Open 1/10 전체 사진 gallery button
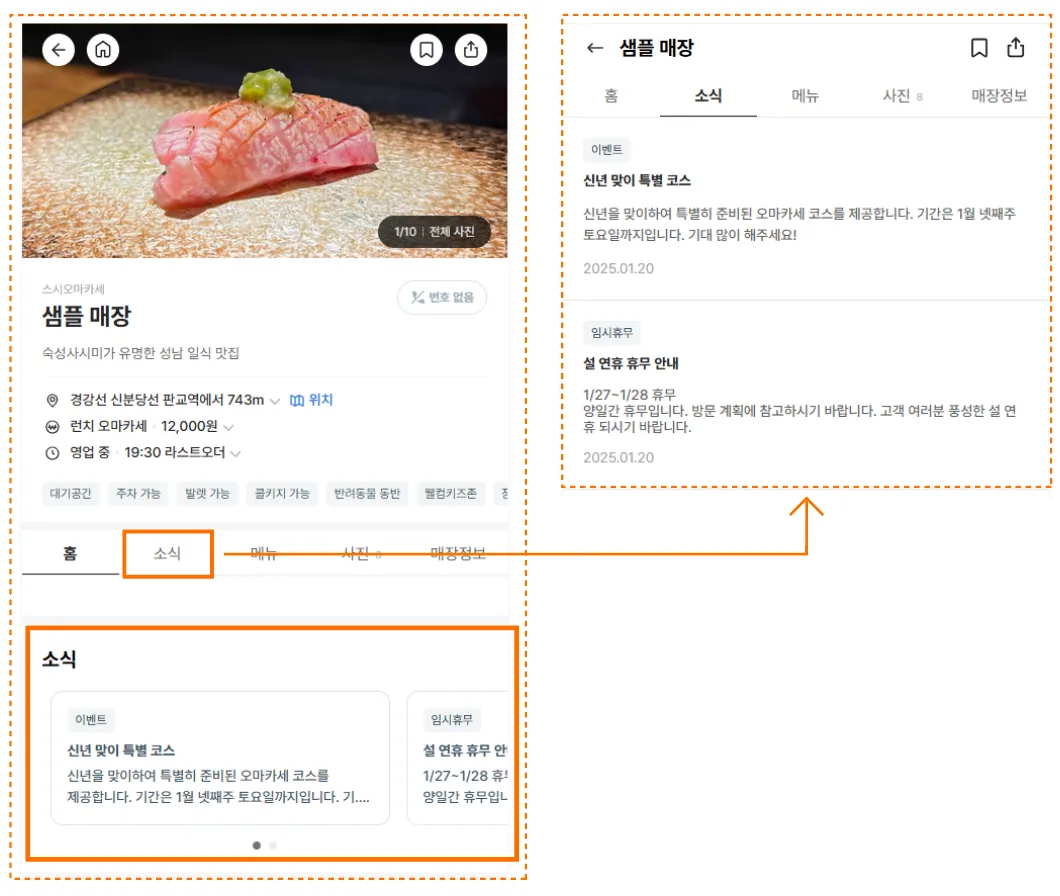Image resolution: width=1060 pixels, height=896 pixels. 434,232
